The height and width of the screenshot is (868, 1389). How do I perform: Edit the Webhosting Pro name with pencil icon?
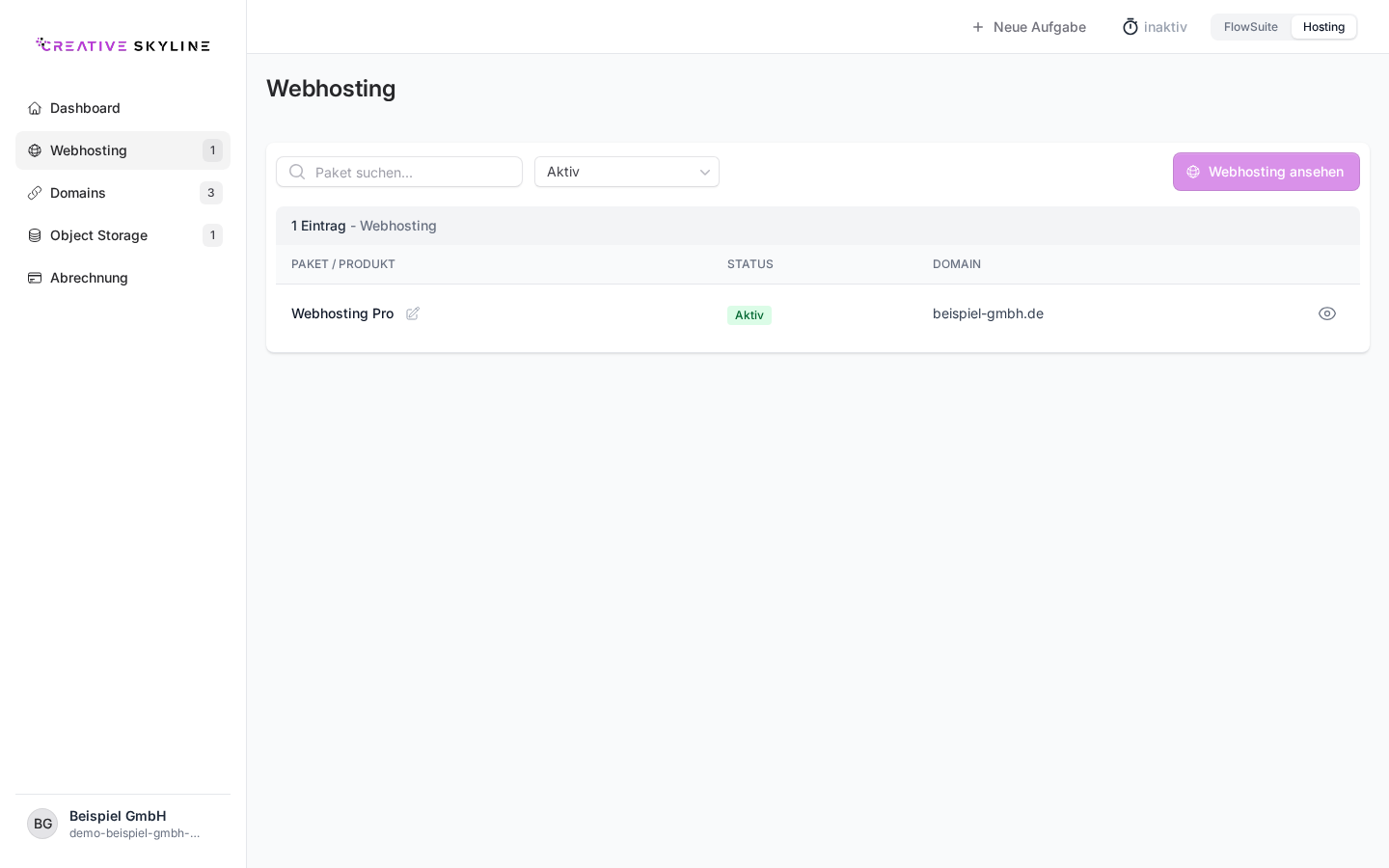point(413,313)
